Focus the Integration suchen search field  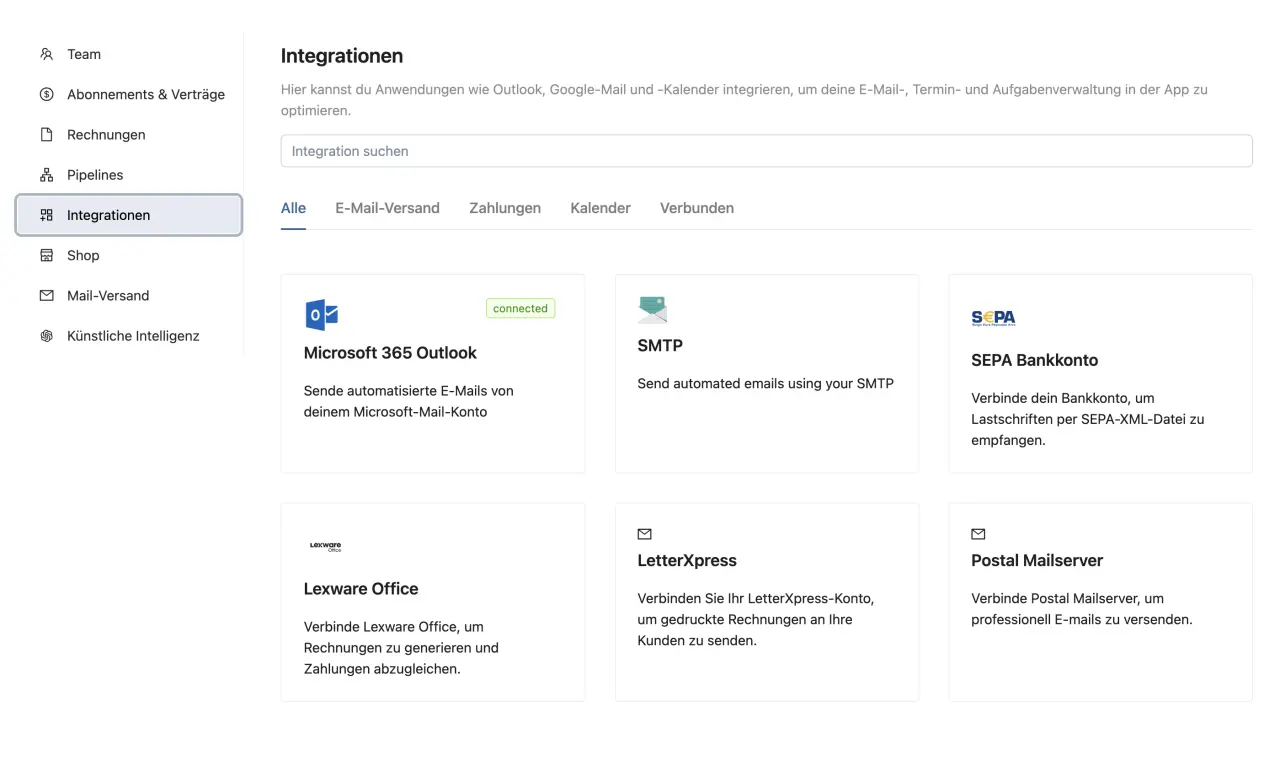[766, 151]
